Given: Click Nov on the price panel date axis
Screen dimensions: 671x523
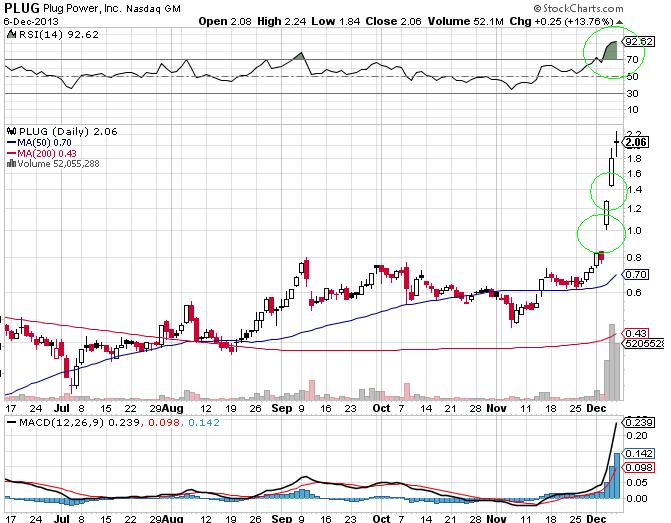Looking at the screenshot, I should point(496,409).
